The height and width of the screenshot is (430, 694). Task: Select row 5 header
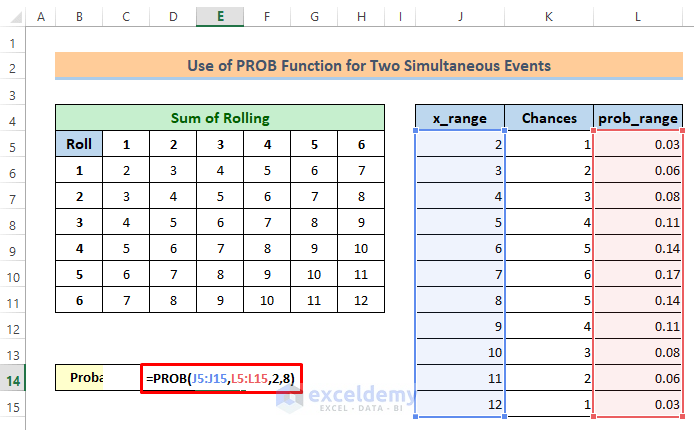(x=13, y=145)
